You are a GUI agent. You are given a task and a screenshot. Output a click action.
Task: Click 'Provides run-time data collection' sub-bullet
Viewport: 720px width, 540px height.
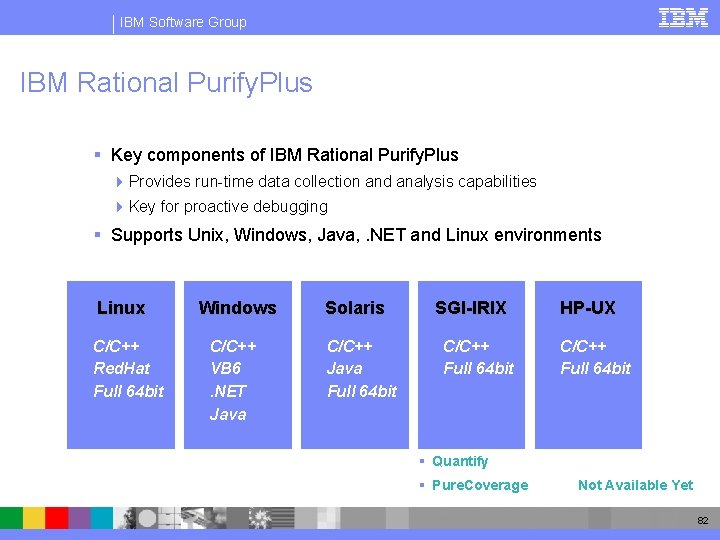(x=332, y=182)
